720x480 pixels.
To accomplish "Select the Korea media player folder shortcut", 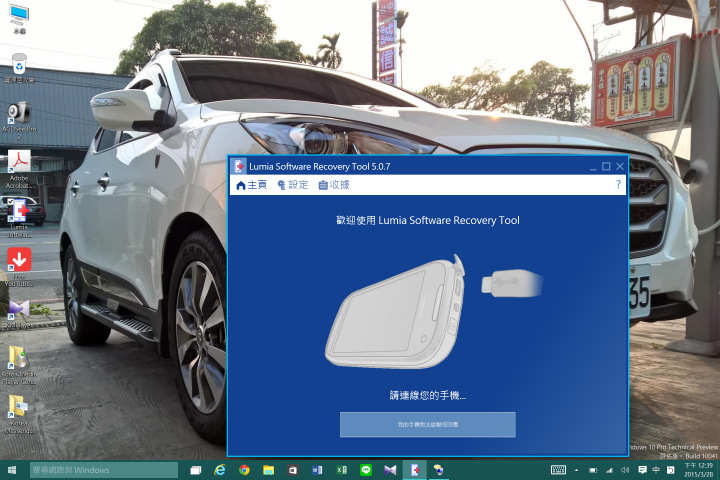I will click(x=19, y=366).
